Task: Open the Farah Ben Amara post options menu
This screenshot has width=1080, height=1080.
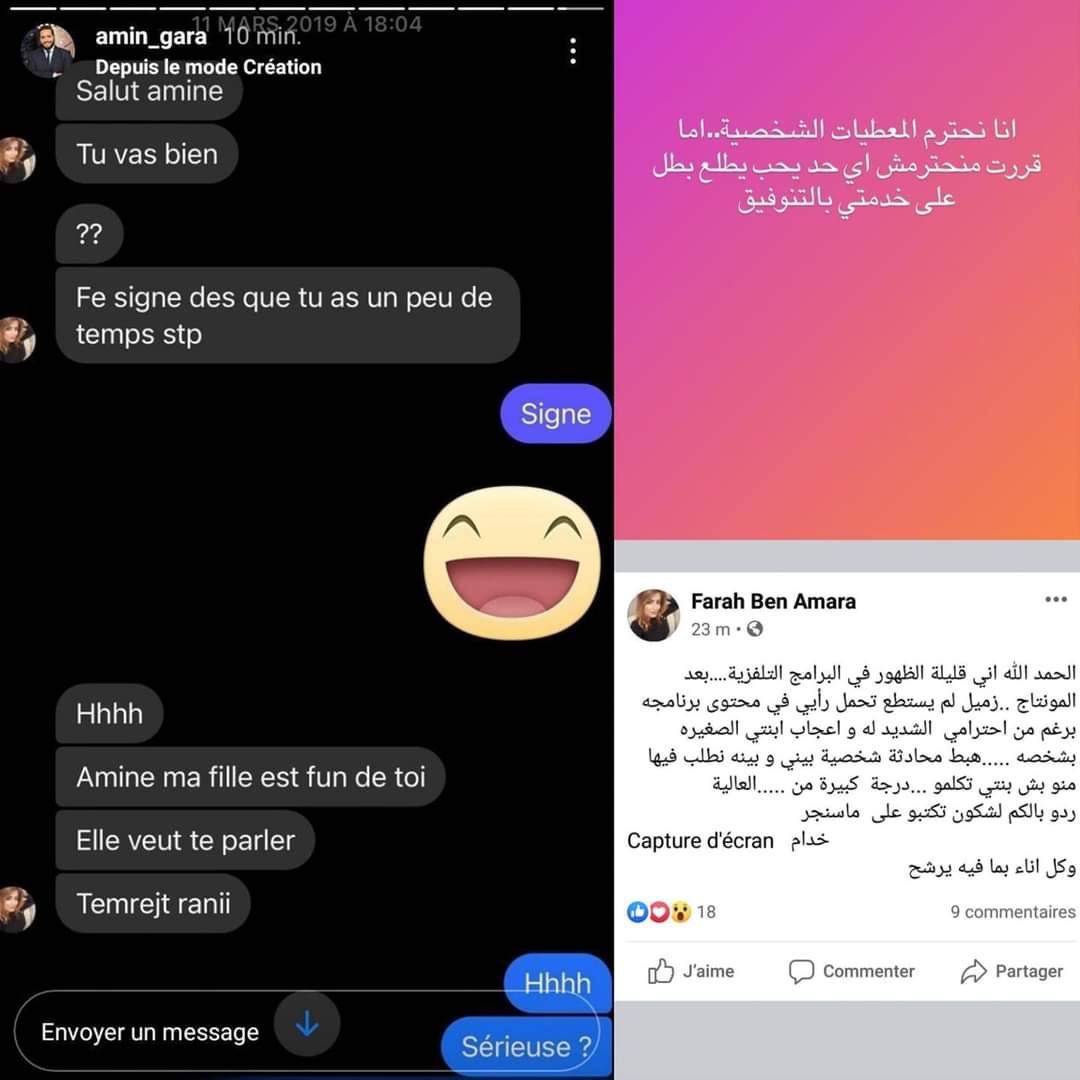Action: (1055, 599)
